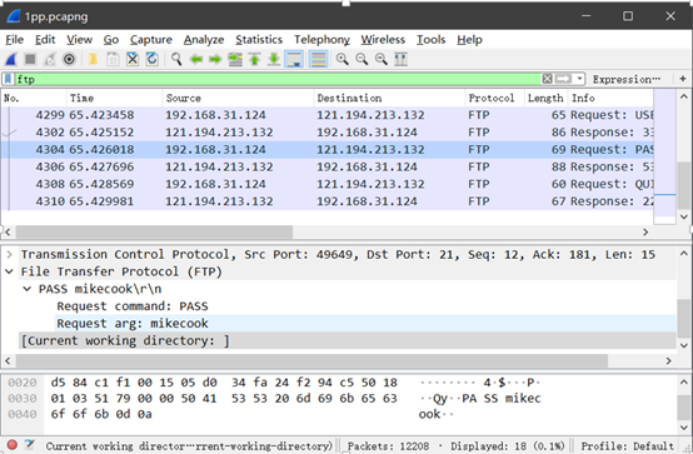Click the add filter button plus icon
The width and height of the screenshot is (693, 454).
point(683,79)
